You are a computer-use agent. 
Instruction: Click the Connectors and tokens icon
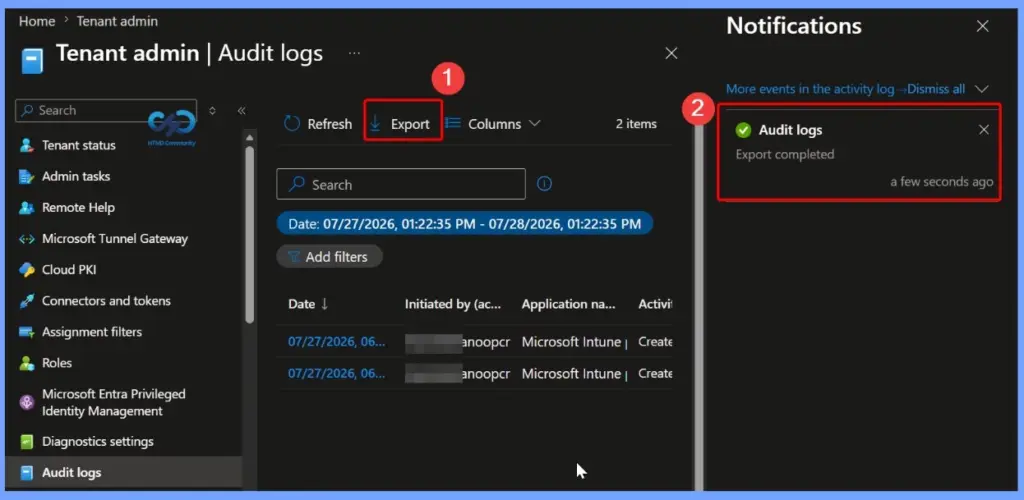(x=27, y=301)
